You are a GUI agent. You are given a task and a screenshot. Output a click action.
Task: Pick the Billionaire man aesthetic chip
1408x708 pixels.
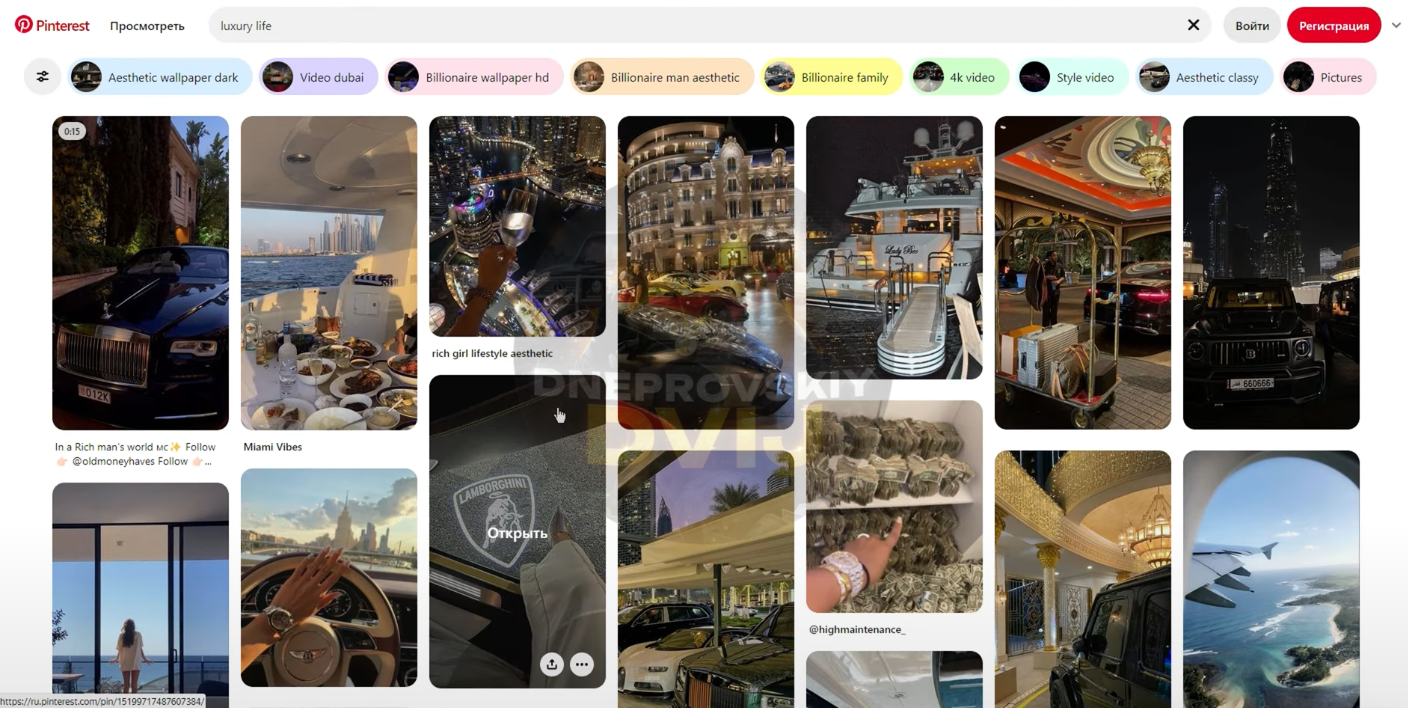(662, 77)
